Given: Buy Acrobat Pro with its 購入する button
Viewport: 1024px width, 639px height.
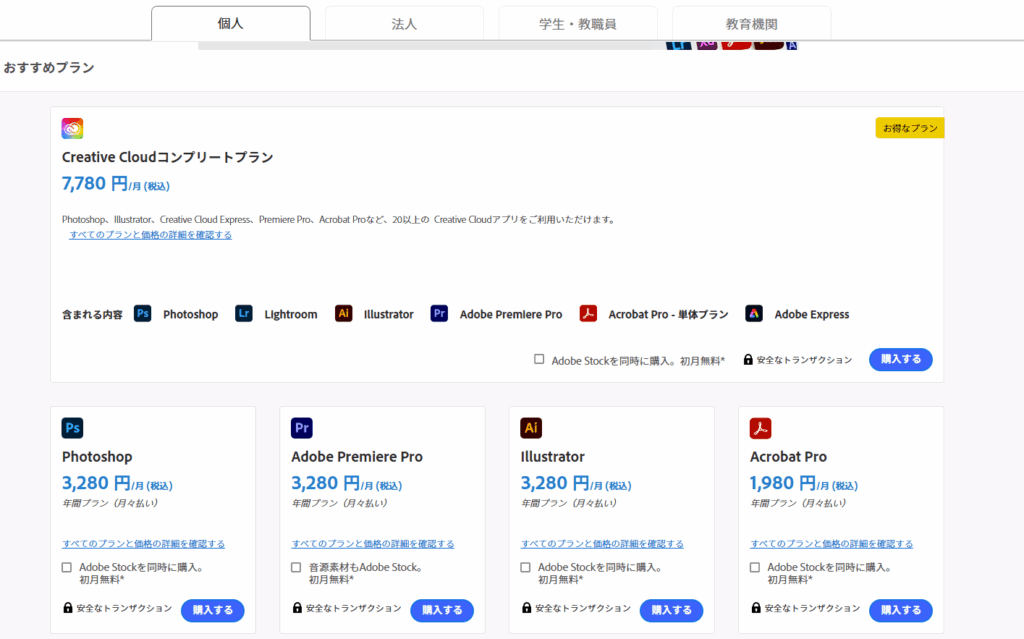Looking at the screenshot, I should point(900,610).
